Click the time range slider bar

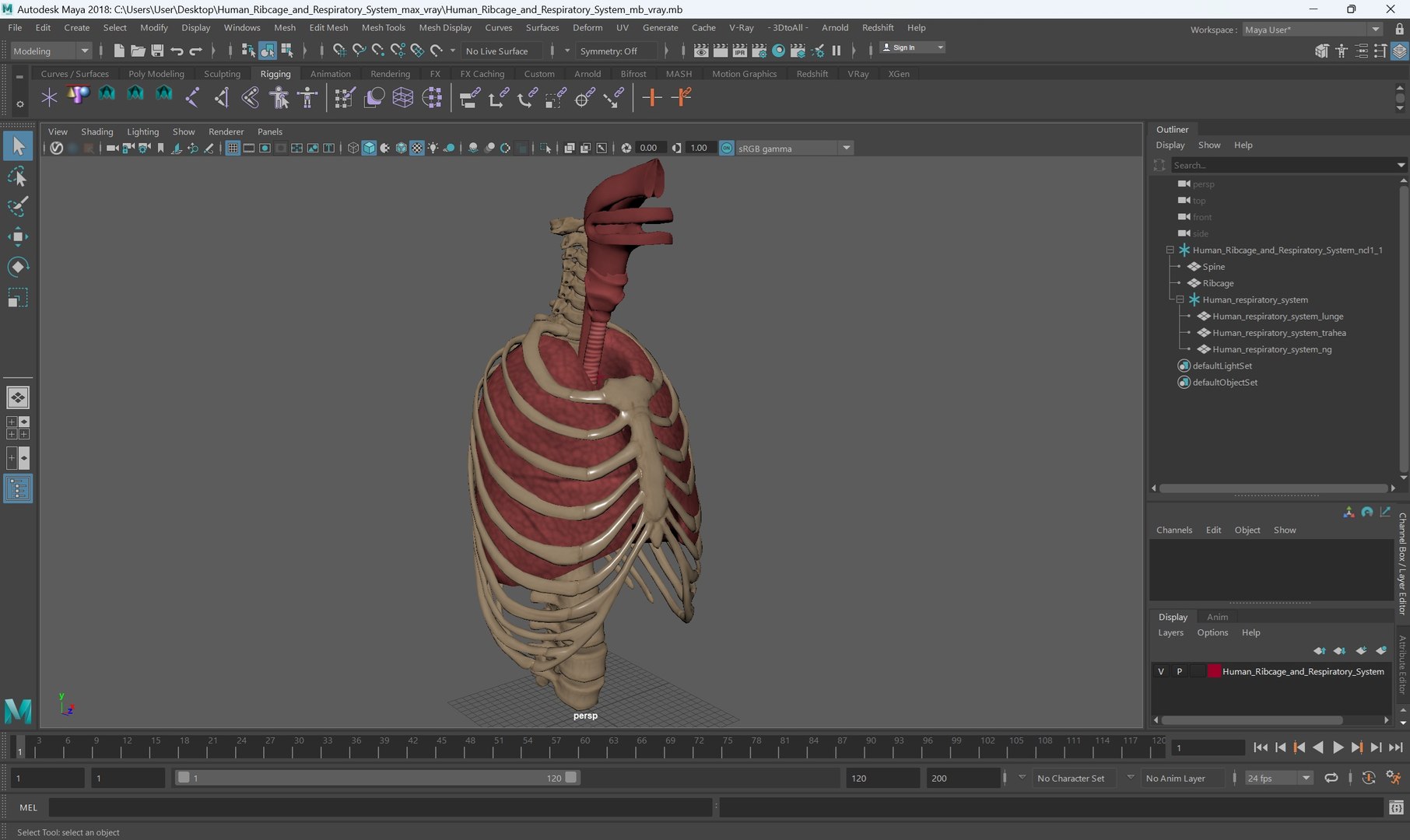(x=377, y=778)
